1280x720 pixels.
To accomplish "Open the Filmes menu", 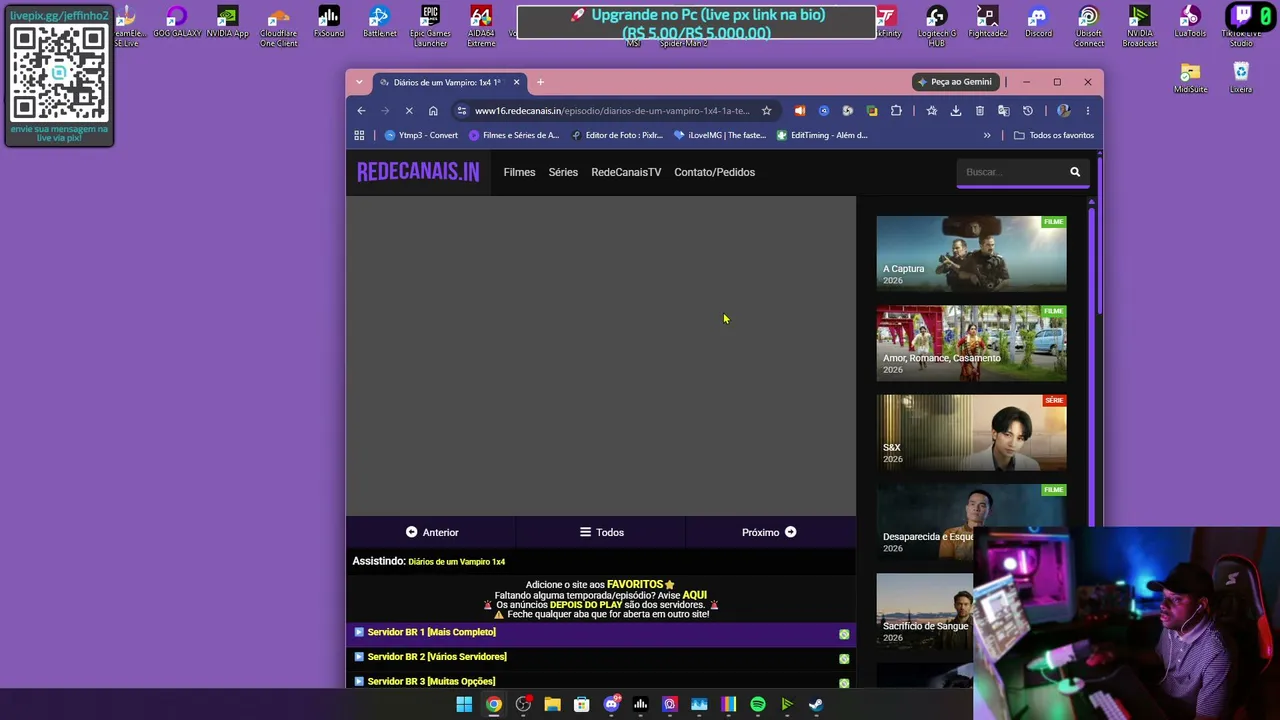I will click(x=519, y=172).
